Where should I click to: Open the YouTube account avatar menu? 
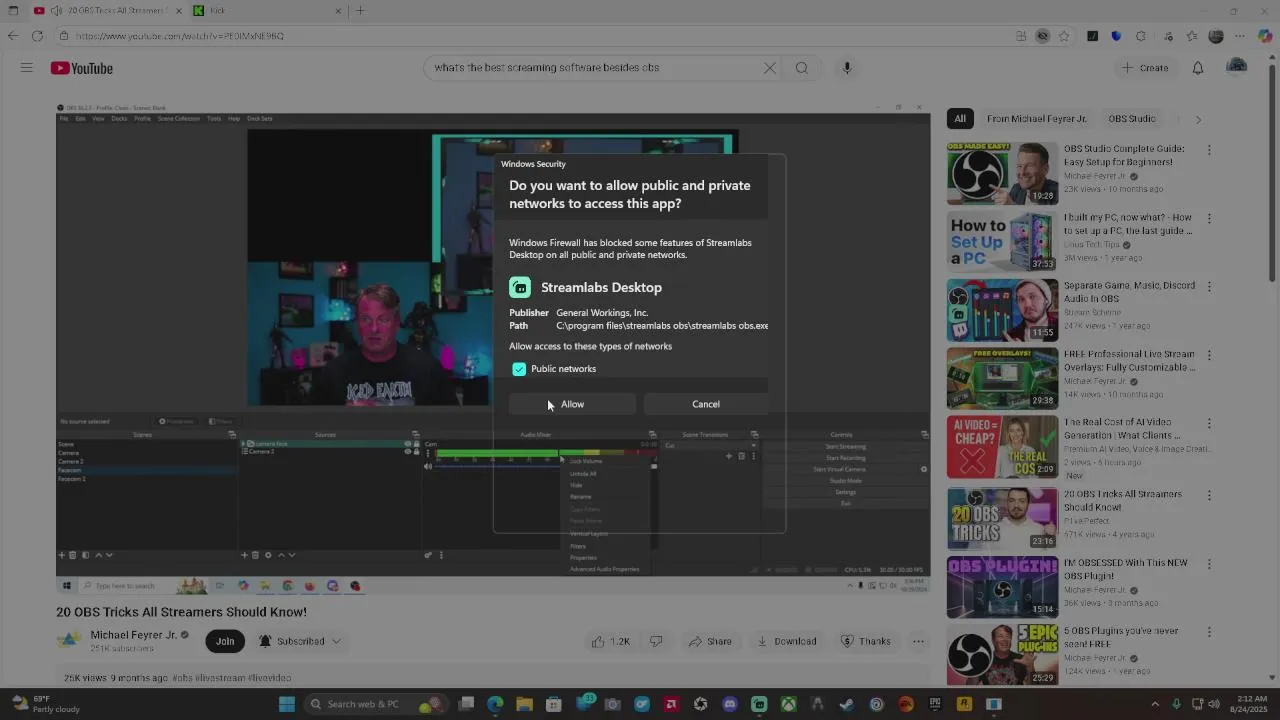1237,67
